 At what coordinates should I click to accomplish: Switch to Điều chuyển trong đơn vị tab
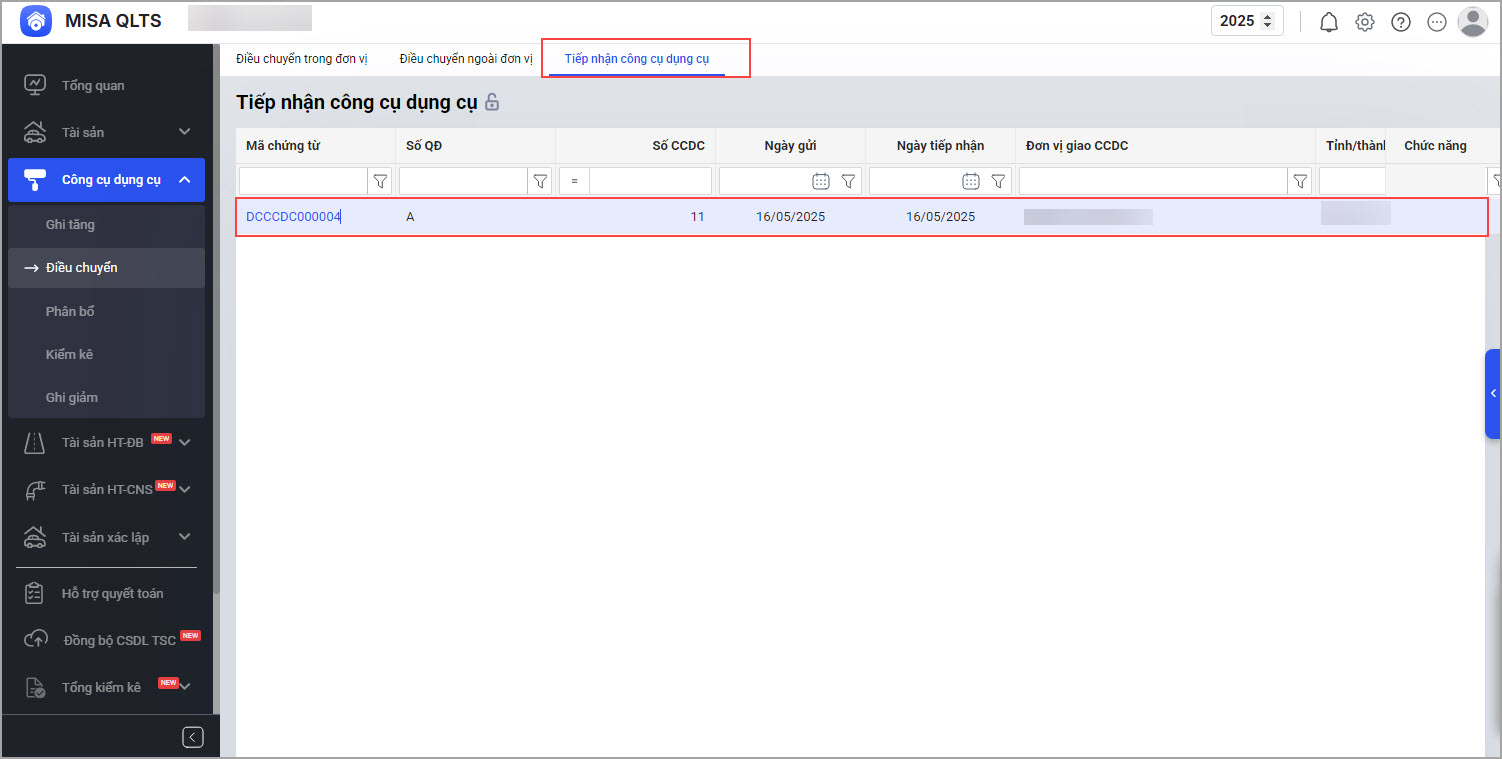[x=301, y=59]
